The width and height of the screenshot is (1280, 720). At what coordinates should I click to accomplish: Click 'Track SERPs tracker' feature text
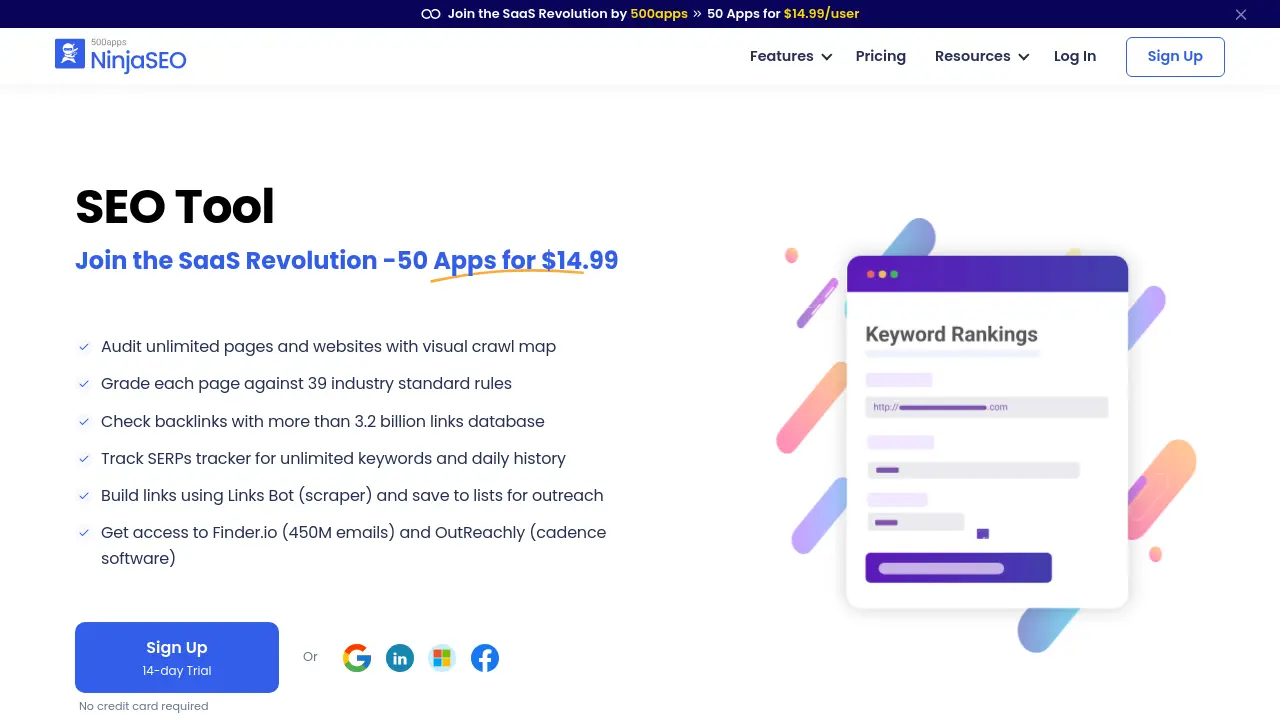coord(333,458)
